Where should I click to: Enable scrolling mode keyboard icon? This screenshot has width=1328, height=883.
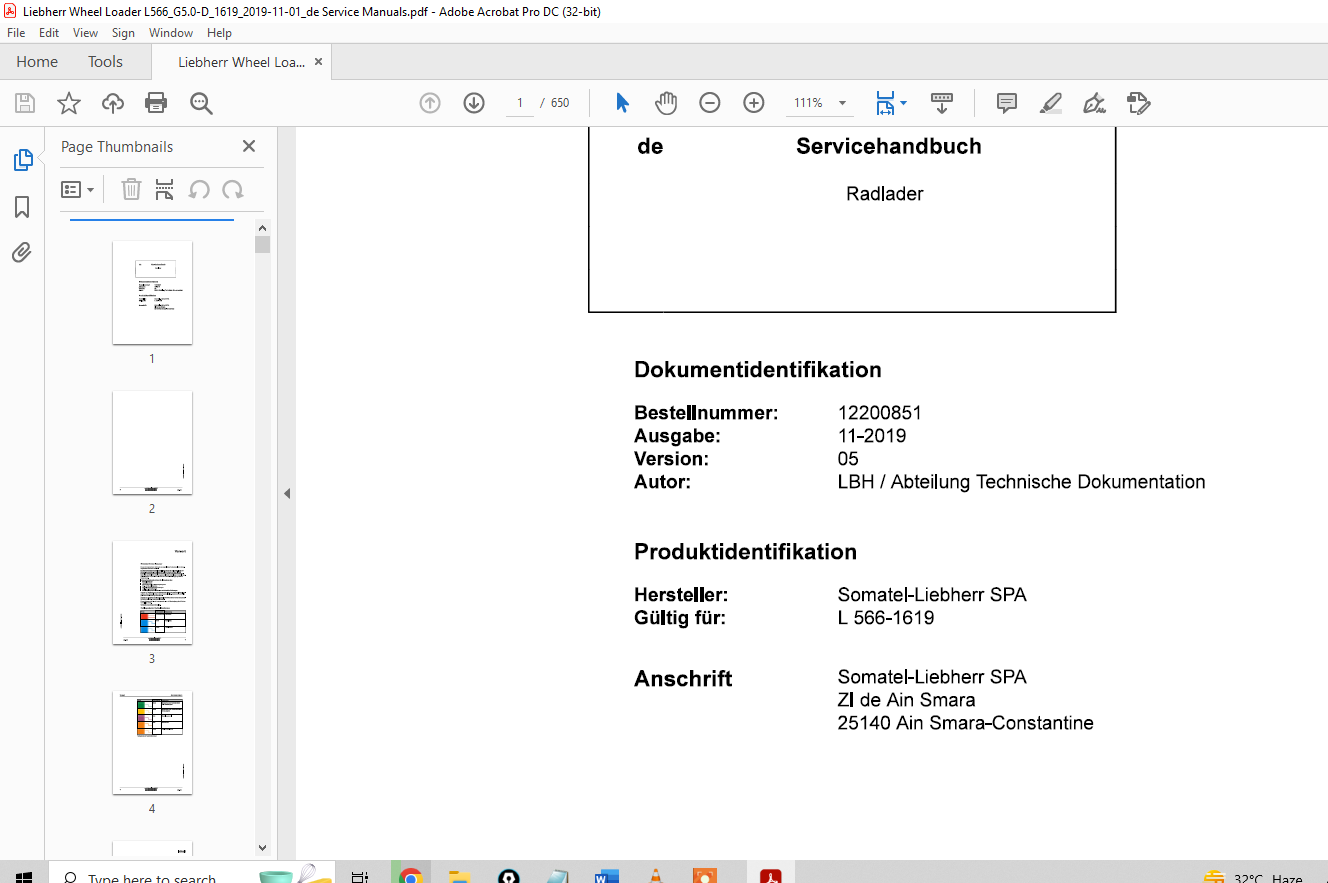pos(942,103)
